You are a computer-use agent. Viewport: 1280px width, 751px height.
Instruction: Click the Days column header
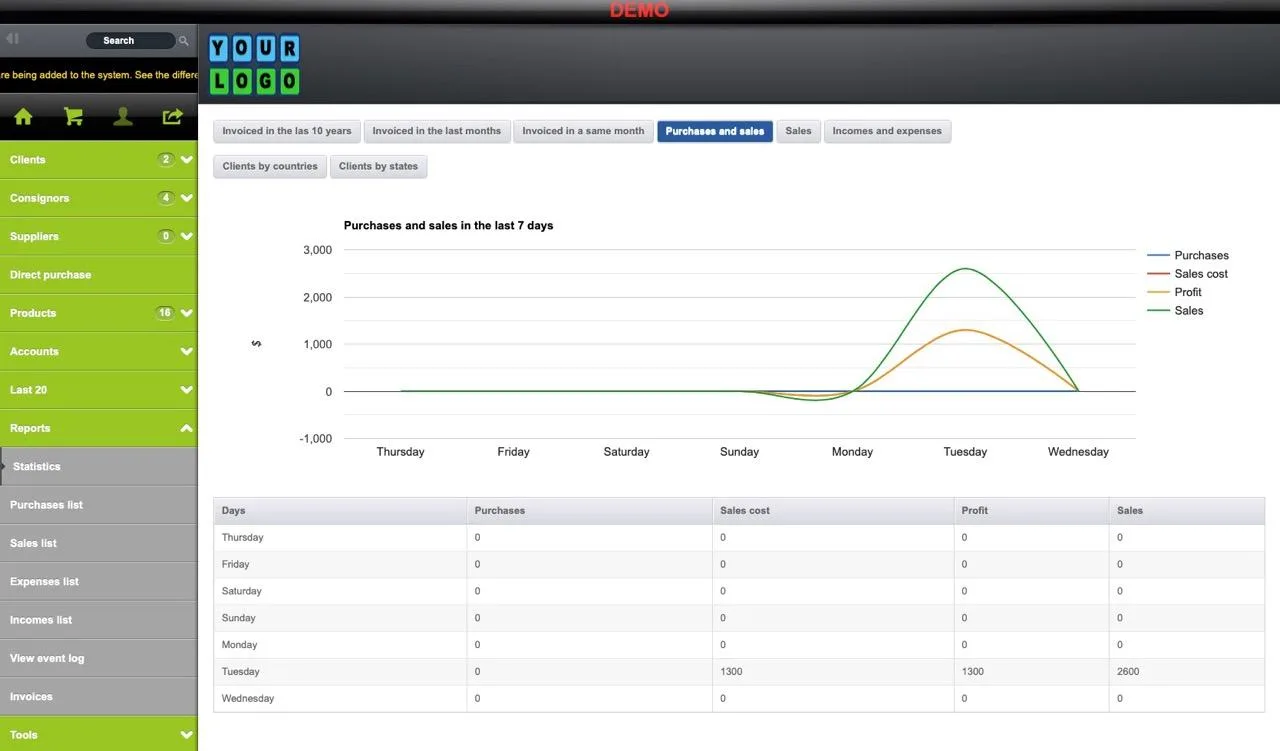coord(340,511)
